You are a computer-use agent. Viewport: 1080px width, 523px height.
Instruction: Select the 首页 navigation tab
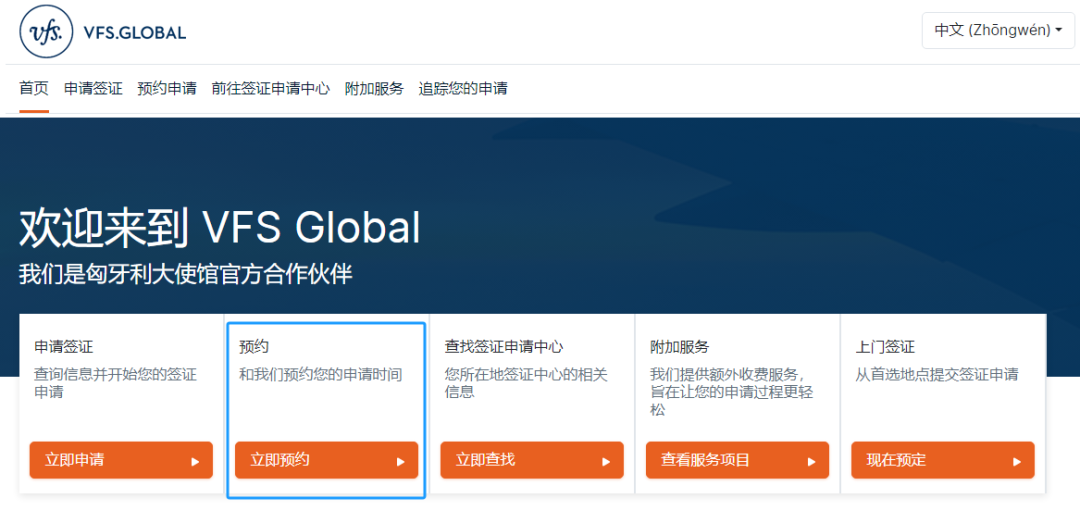(x=34, y=89)
